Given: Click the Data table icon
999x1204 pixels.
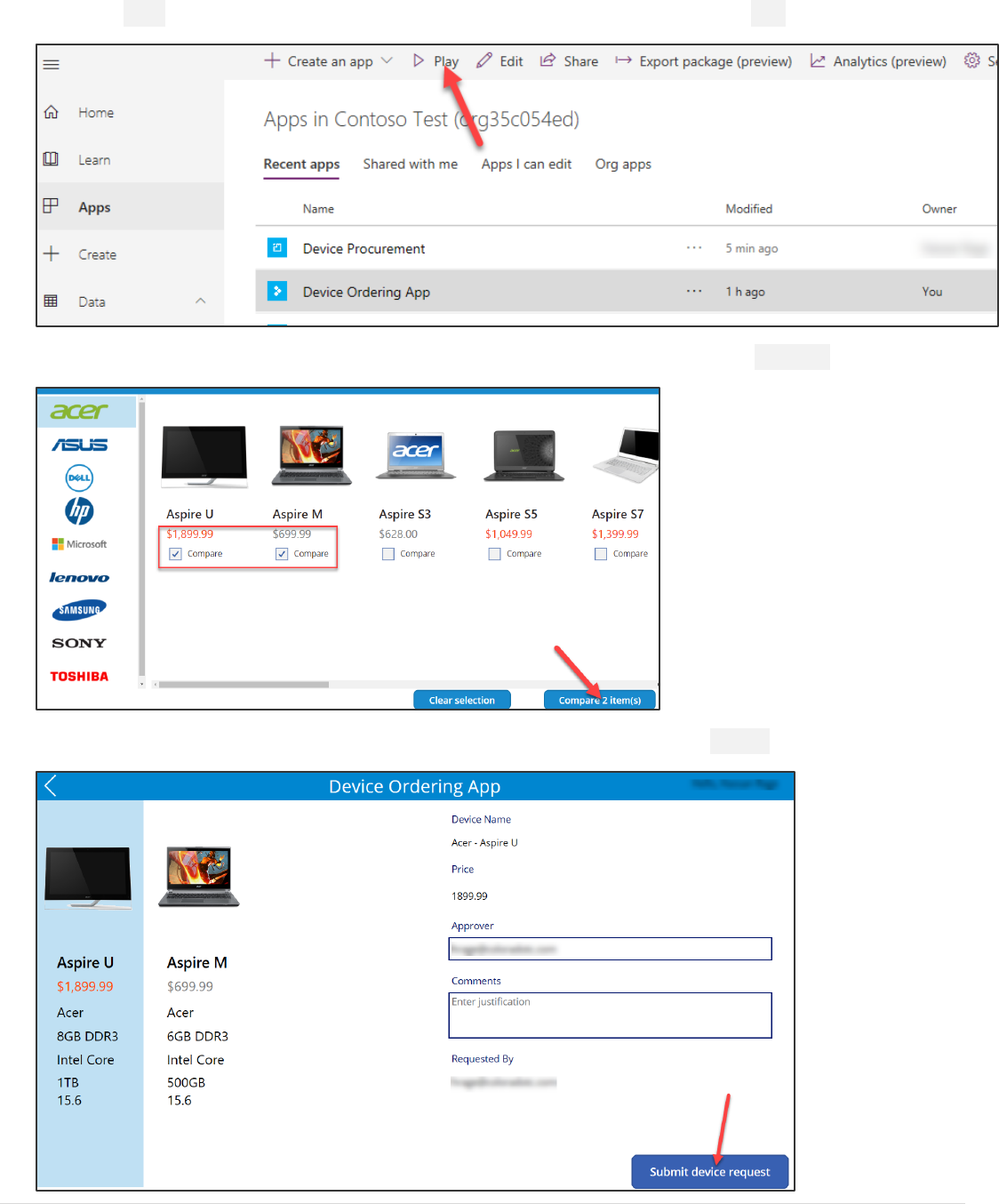Looking at the screenshot, I should 52,301.
